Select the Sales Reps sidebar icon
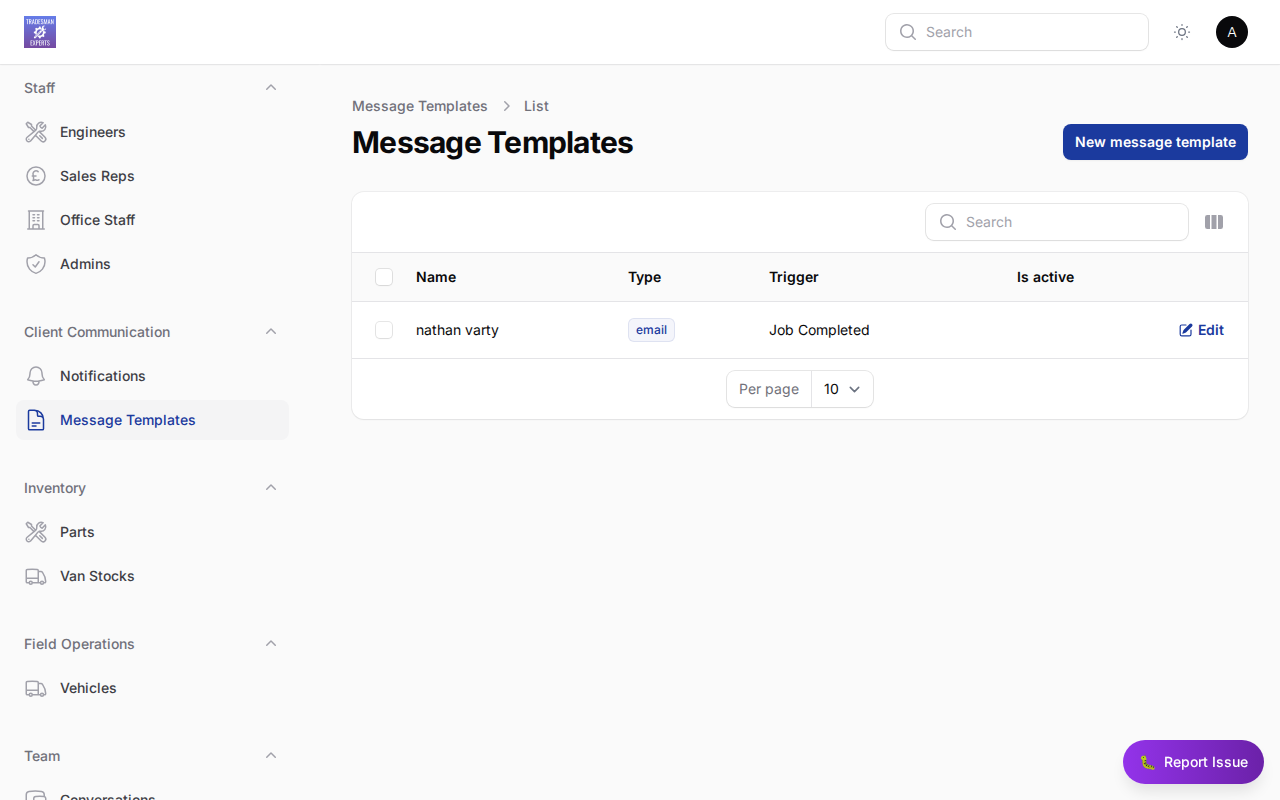 [36, 176]
